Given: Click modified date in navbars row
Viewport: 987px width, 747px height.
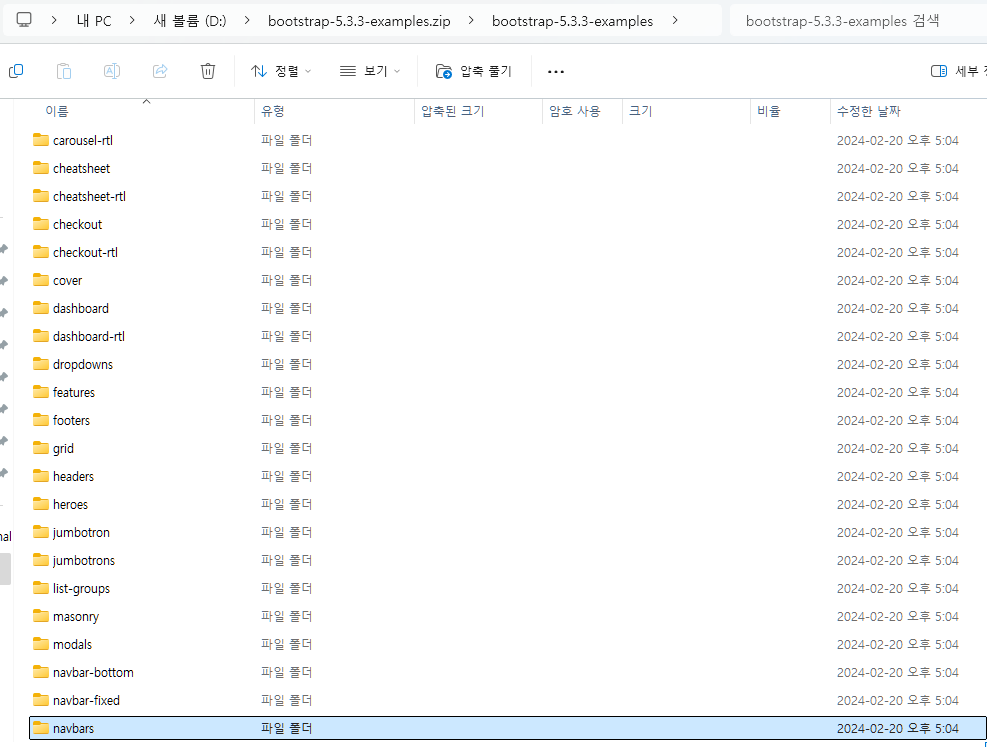Looking at the screenshot, I should (898, 729).
